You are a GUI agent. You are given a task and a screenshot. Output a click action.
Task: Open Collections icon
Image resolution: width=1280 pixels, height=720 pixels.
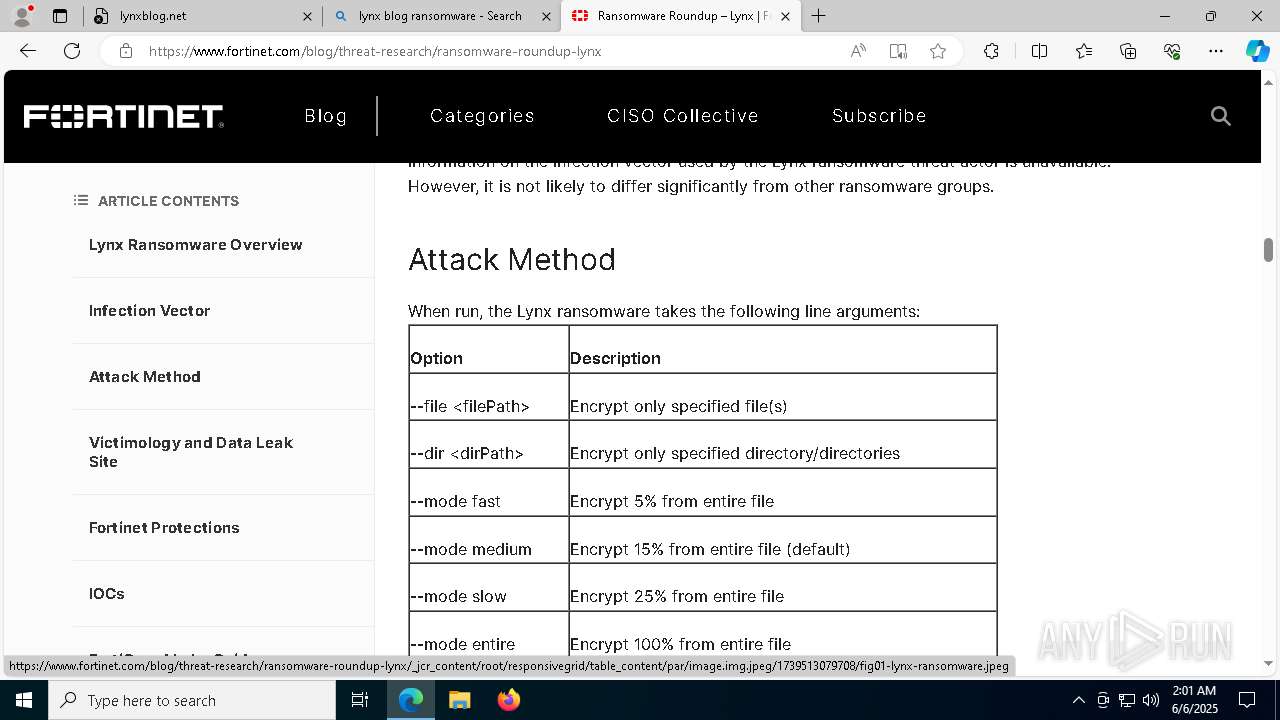coord(1128,51)
